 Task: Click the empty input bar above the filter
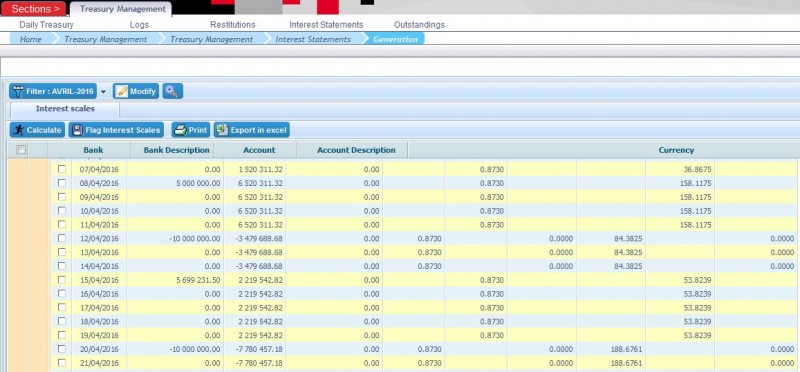tap(400, 67)
